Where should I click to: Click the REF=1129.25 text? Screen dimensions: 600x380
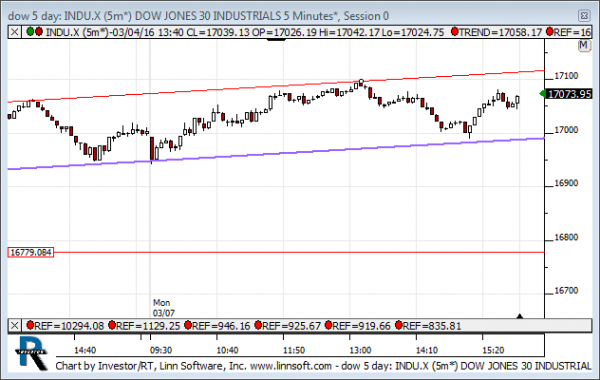(148, 326)
